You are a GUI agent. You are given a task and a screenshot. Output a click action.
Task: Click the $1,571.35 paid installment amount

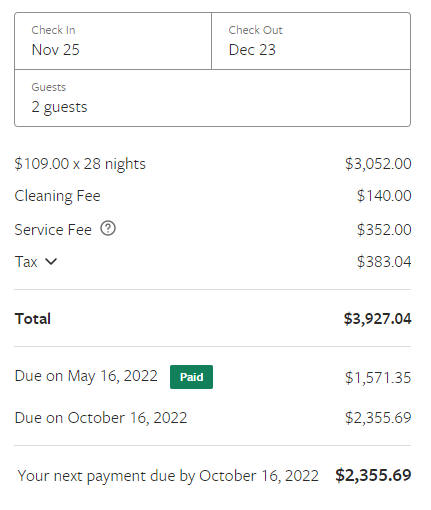coord(378,378)
